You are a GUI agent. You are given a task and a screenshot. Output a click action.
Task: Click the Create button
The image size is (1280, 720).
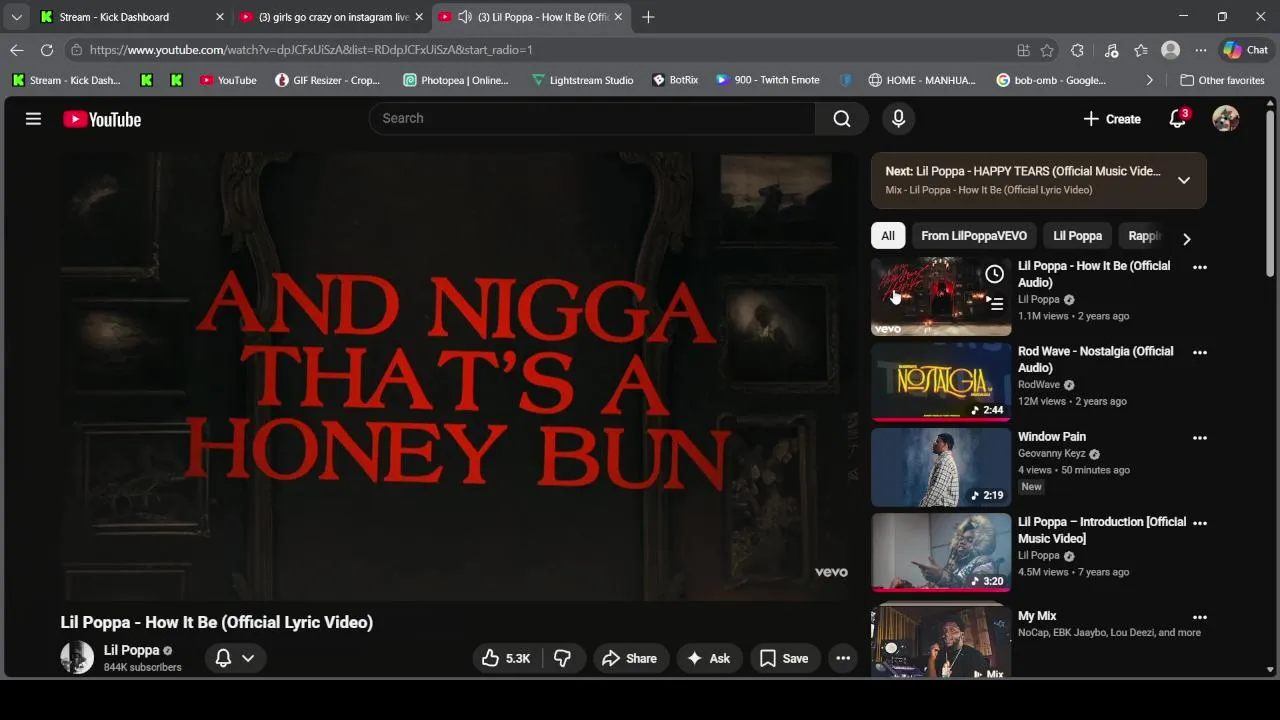[1111, 119]
